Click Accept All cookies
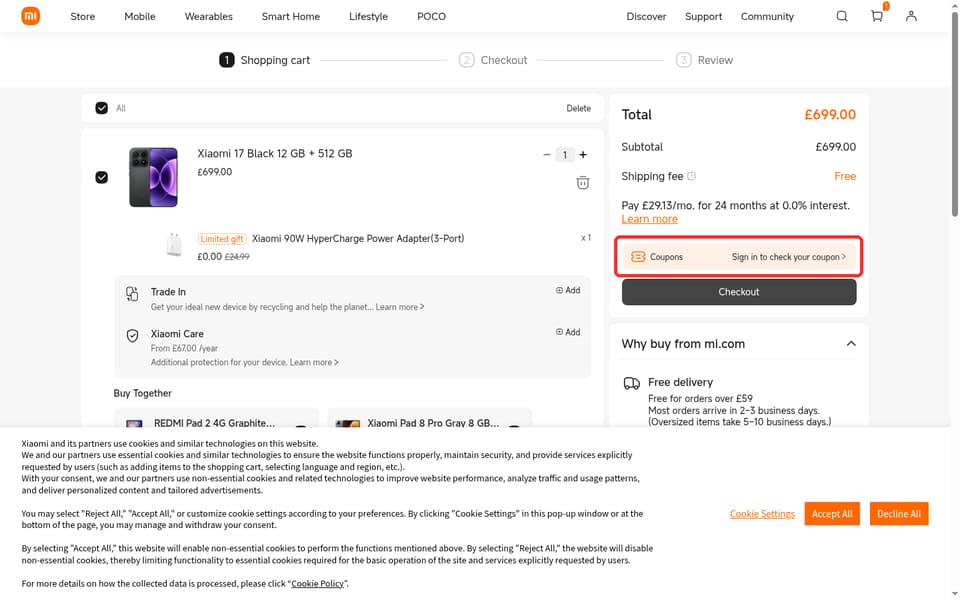This screenshot has width=960, height=600. point(832,514)
